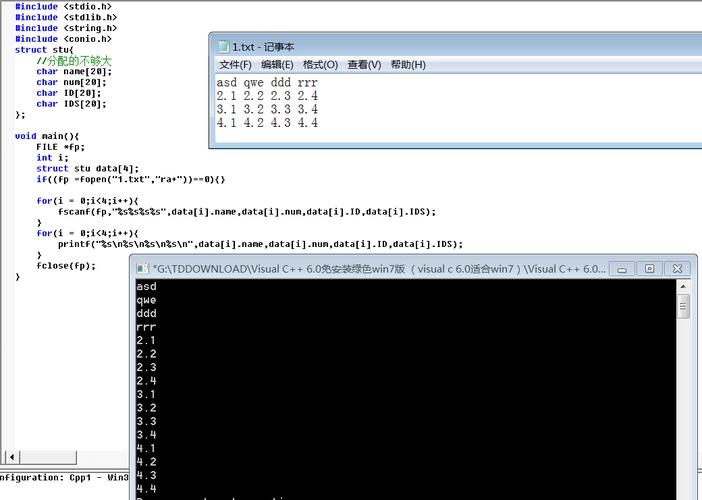Viewport: 702px width, 500px height.
Task: Open the 格式(O) menu in Notepad
Action: [x=320, y=65]
